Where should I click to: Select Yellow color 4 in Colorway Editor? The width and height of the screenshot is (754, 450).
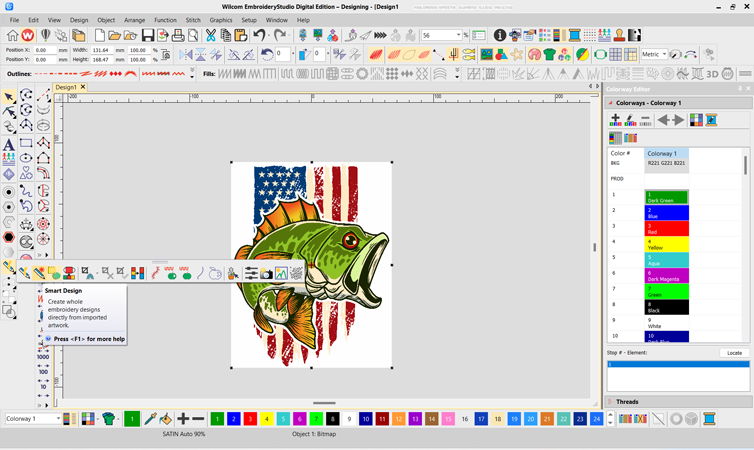tap(666, 244)
